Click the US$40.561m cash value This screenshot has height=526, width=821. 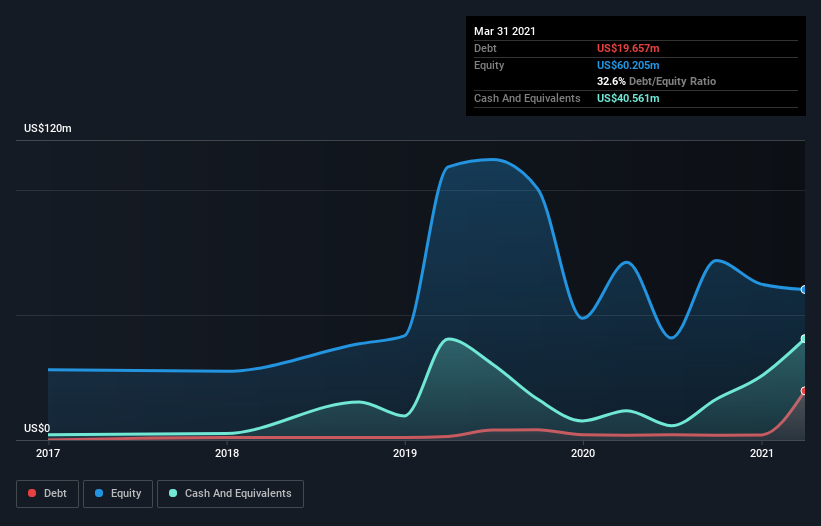(628, 98)
